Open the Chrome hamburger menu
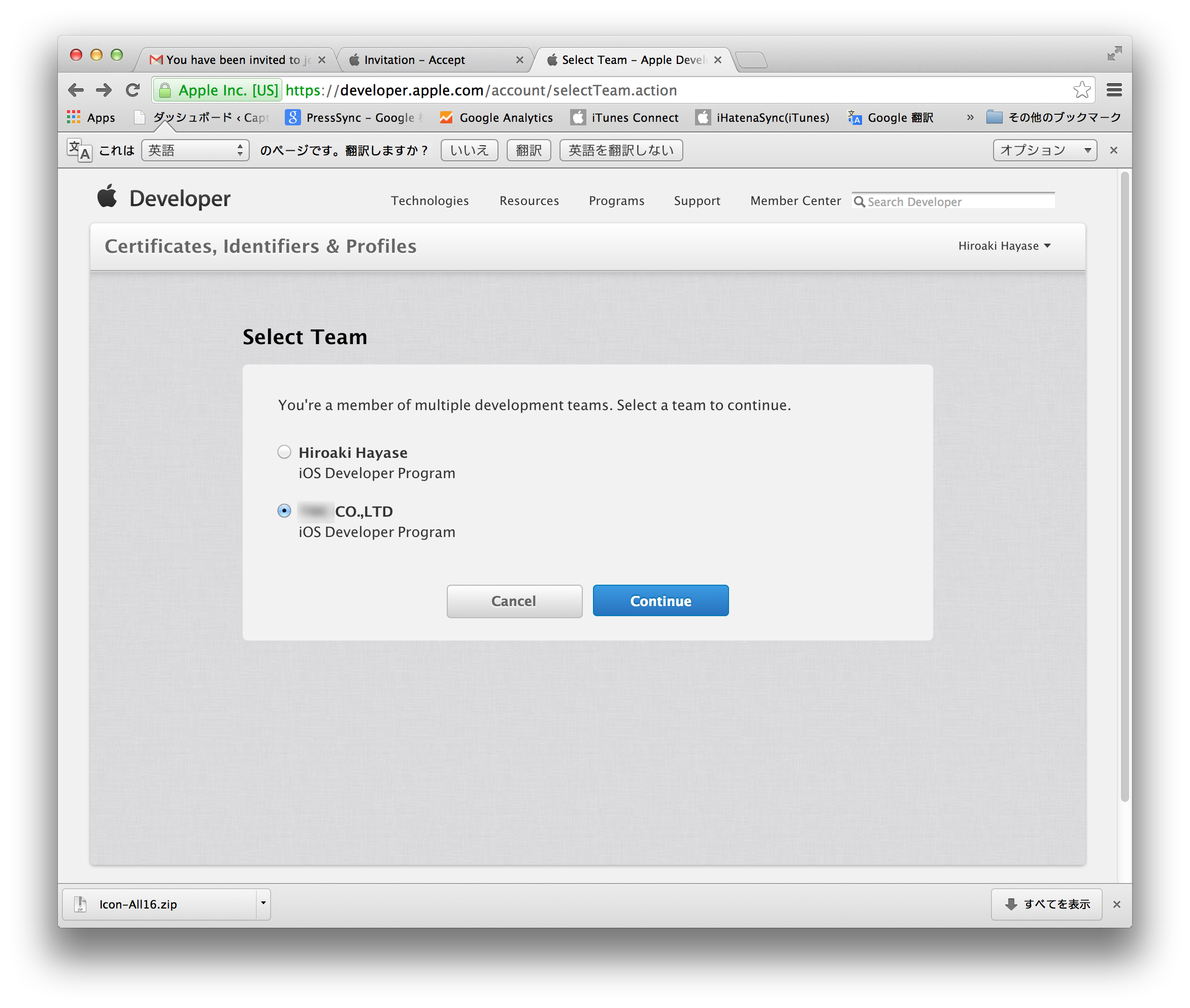This screenshot has height=1008, width=1190. [1113, 90]
